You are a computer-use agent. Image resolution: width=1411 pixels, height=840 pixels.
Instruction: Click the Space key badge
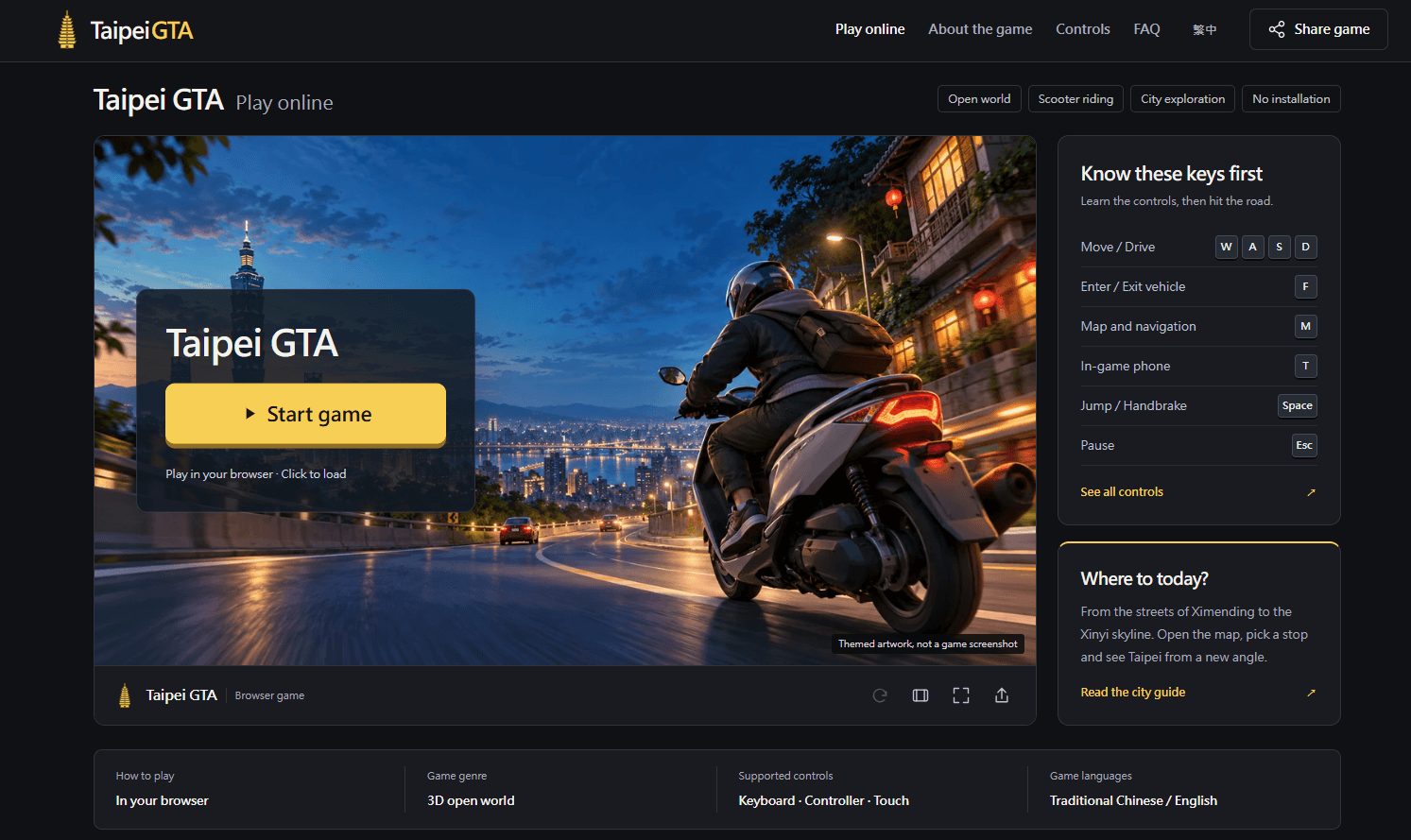click(1297, 405)
